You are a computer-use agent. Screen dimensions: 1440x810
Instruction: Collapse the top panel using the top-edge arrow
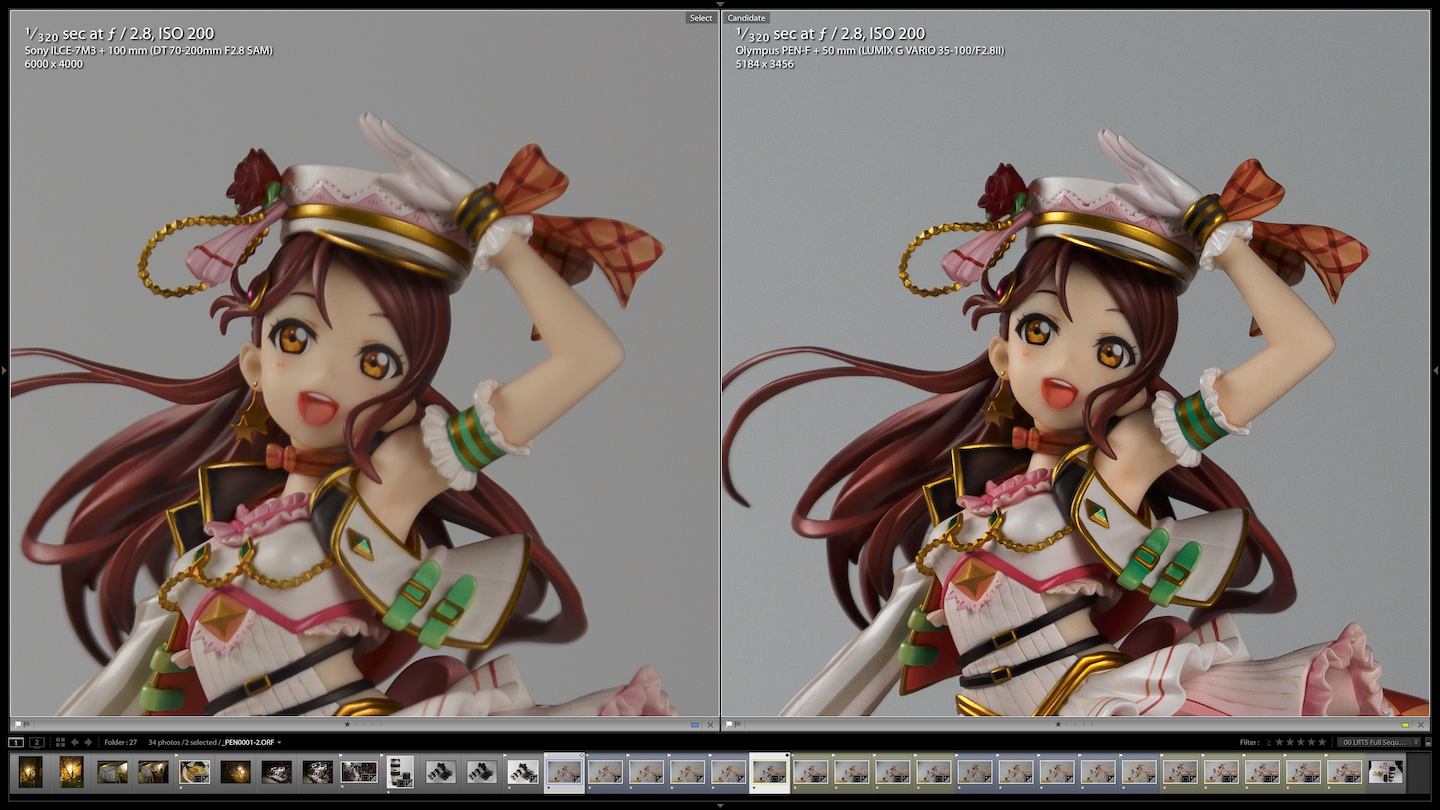(720, 4)
